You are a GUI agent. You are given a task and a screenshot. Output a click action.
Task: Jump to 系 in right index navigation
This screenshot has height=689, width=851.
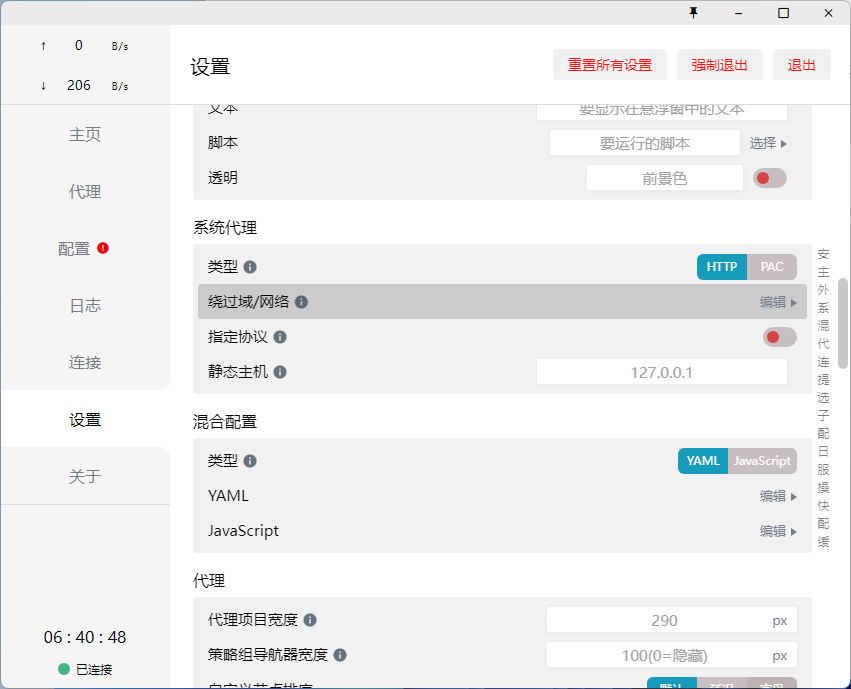pos(823,308)
